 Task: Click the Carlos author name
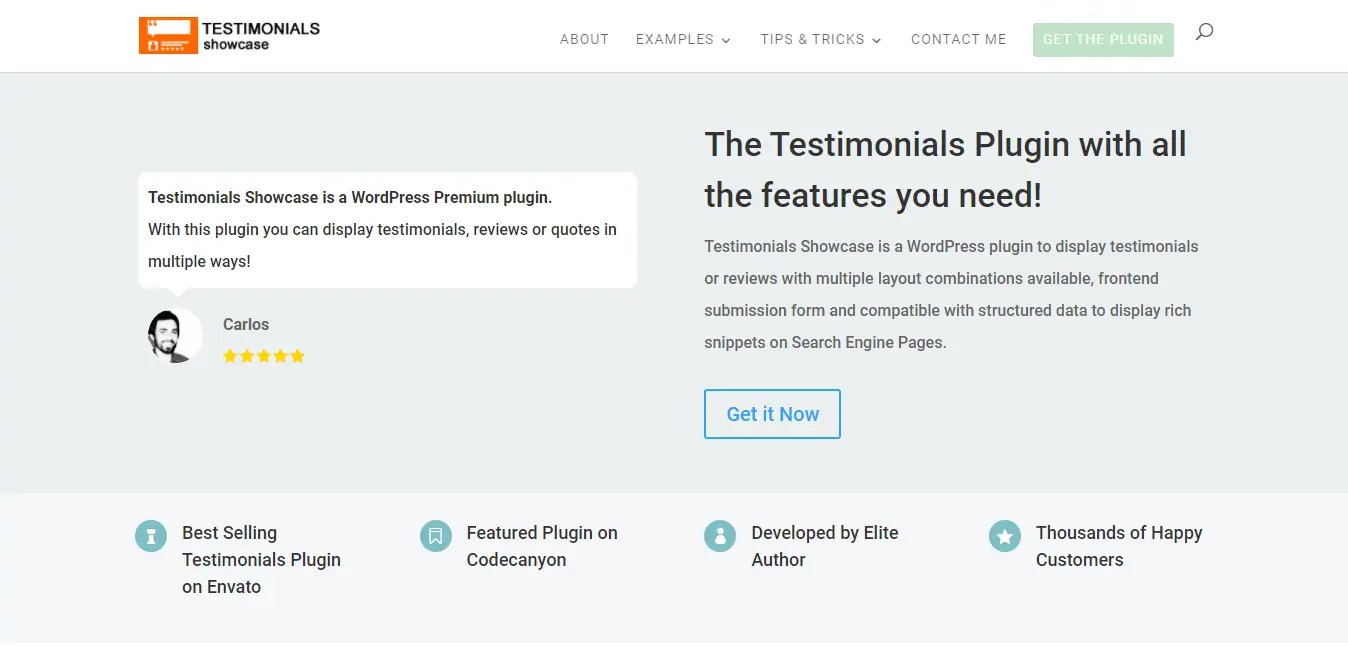[246, 324]
